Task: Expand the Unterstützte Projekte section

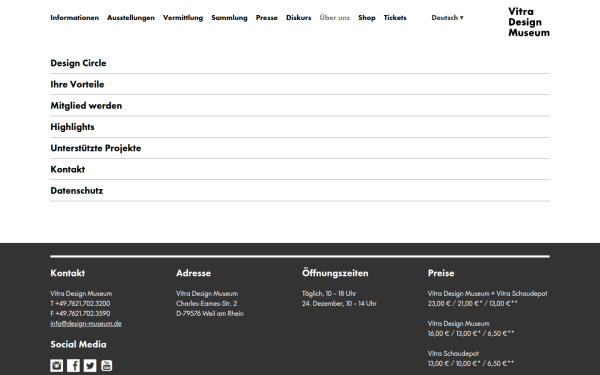Action: [300, 148]
